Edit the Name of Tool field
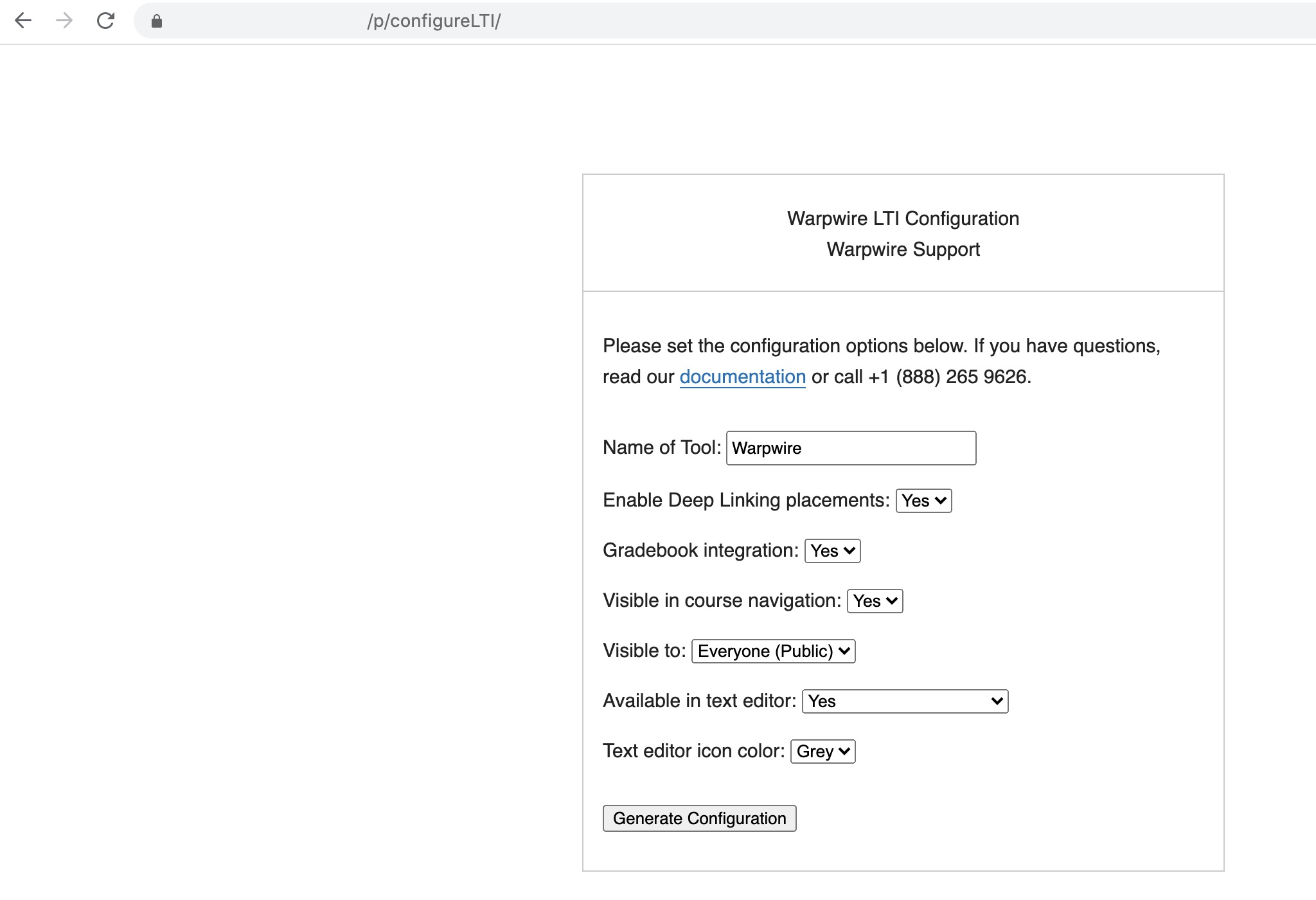This screenshot has height=900, width=1316. (x=851, y=448)
